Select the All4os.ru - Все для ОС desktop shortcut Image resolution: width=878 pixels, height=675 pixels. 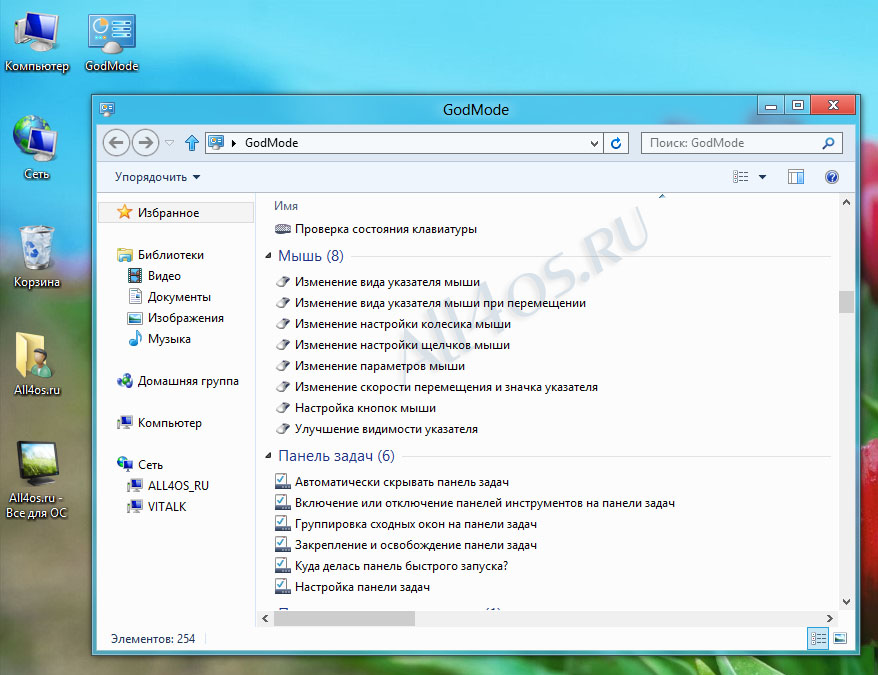click(x=36, y=480)
